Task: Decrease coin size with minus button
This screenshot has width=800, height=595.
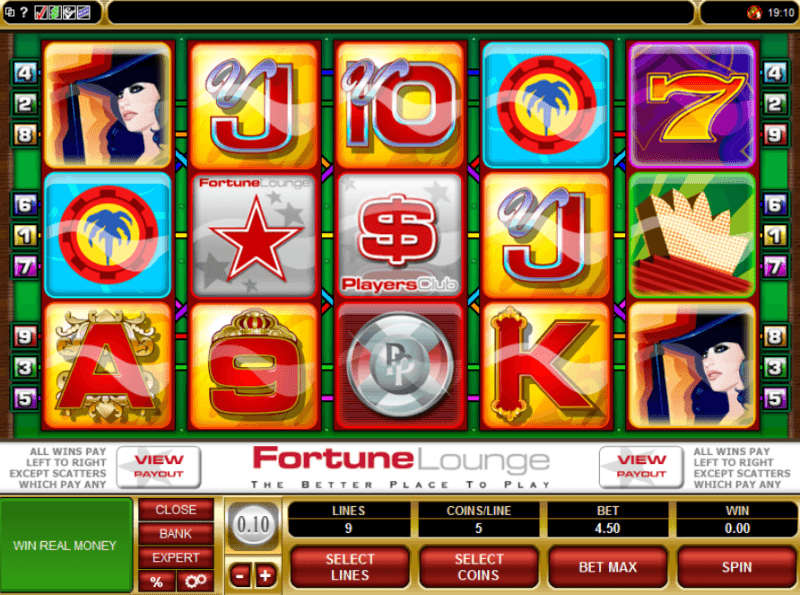Action: point(240,576)
